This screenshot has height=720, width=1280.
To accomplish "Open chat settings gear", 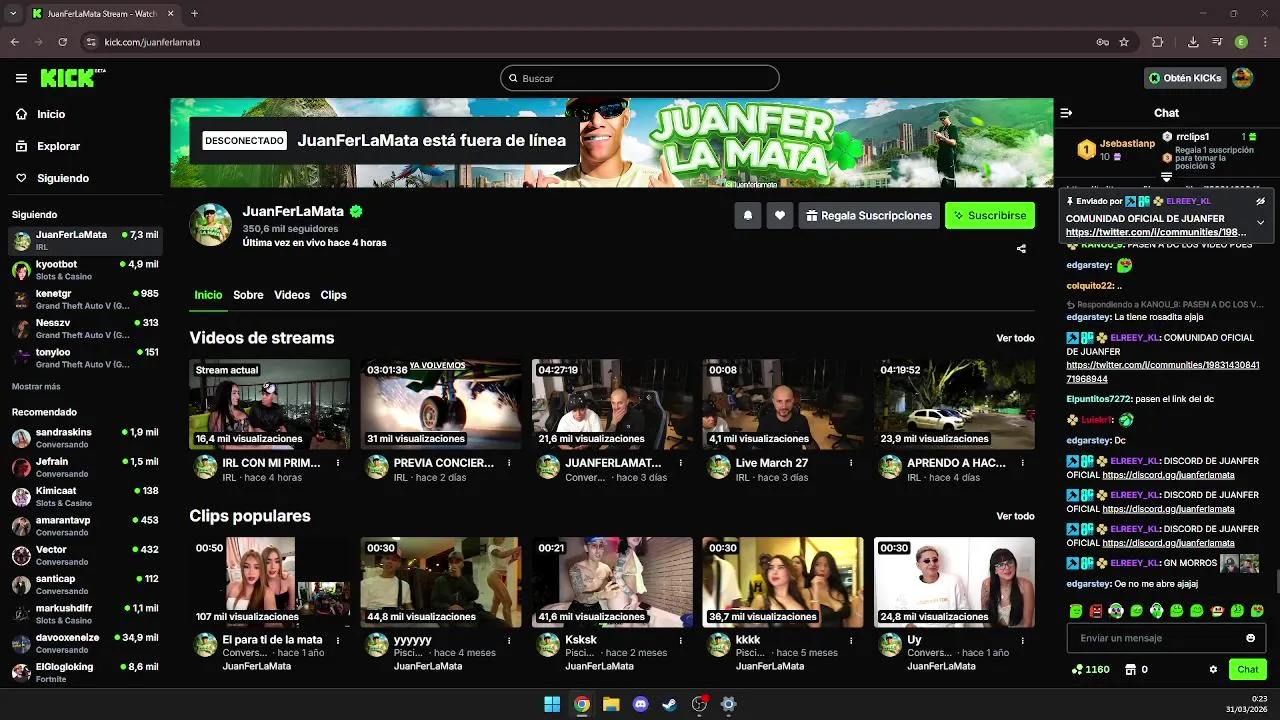I will (1213, 669).
